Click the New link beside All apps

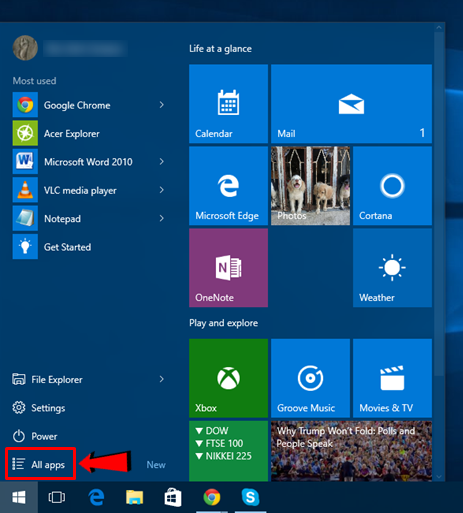(x=156, y=465)
